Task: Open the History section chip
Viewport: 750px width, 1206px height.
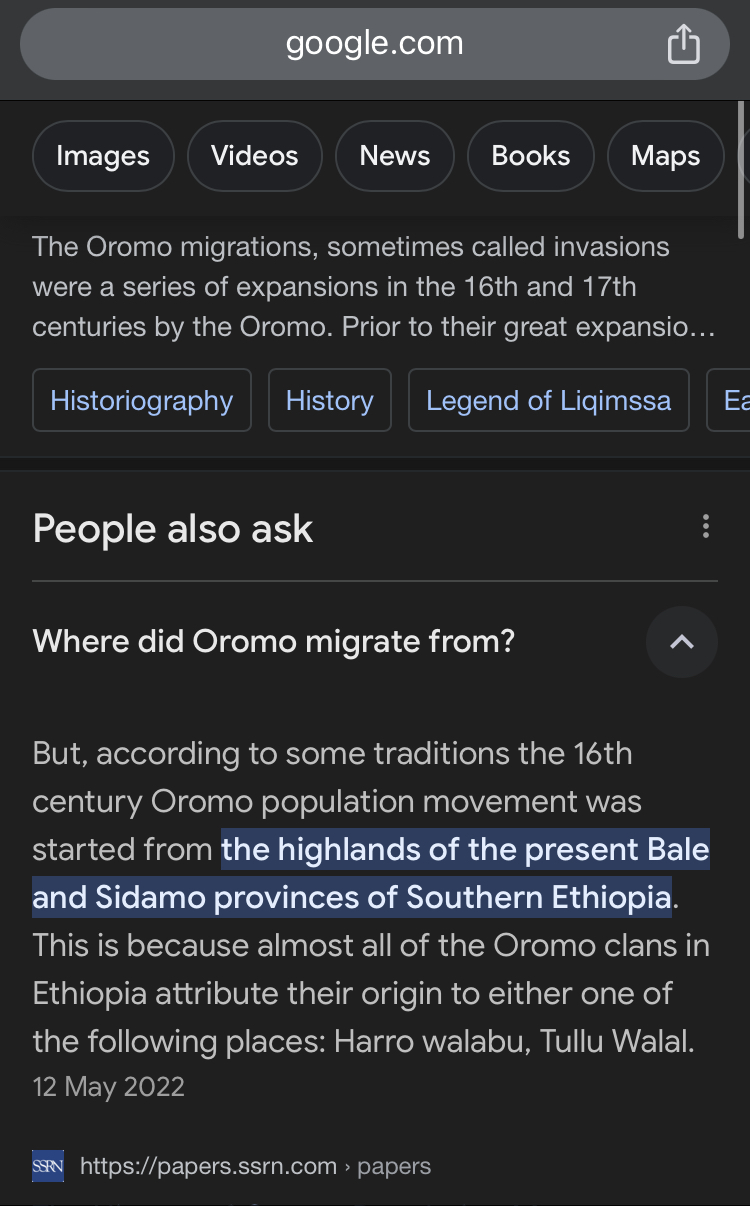Action: tap(329, 401)
